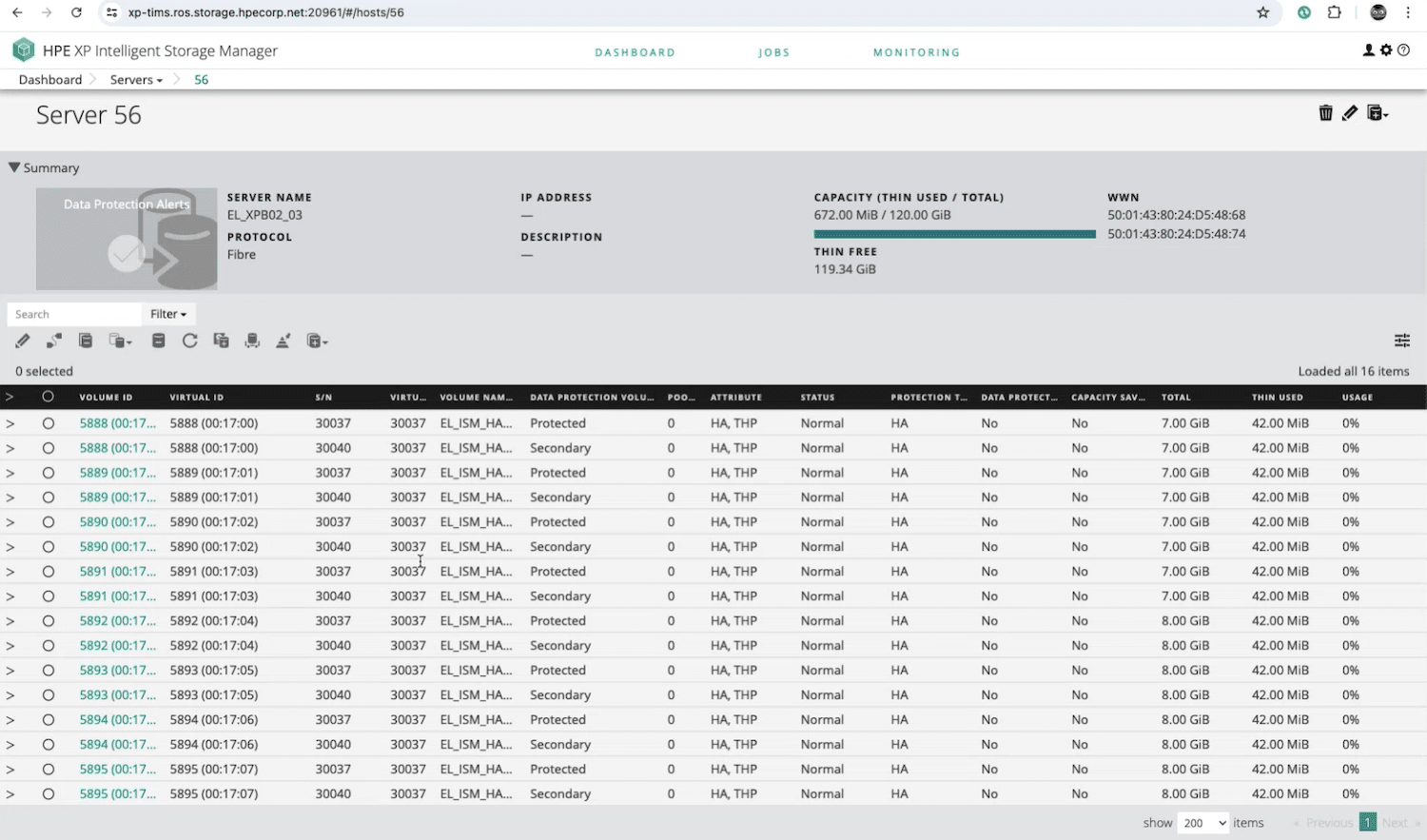The image size is (1427, 840).
Task: Select the 5894 Protected row circle
Action: coord(48,720)
